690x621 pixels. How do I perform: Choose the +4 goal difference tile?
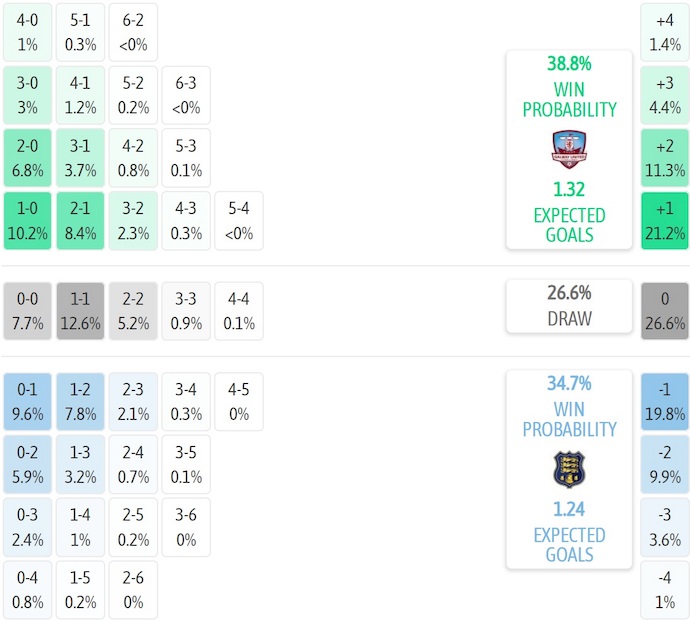pos(665,32)
